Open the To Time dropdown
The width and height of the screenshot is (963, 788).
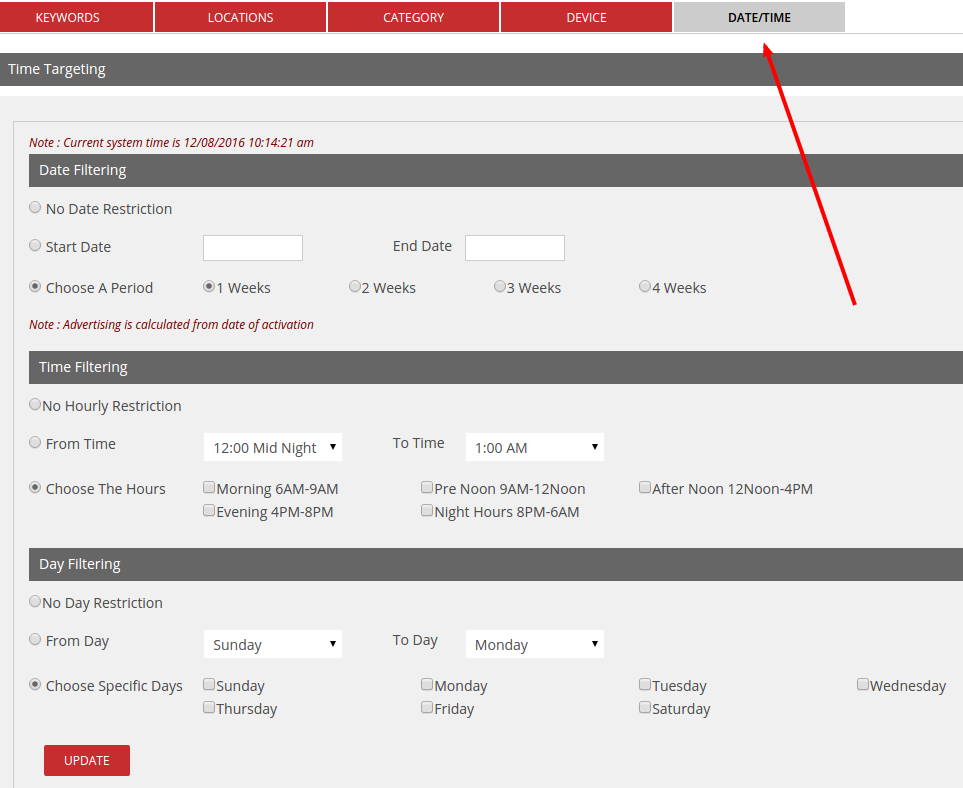(x=535, y=447)
